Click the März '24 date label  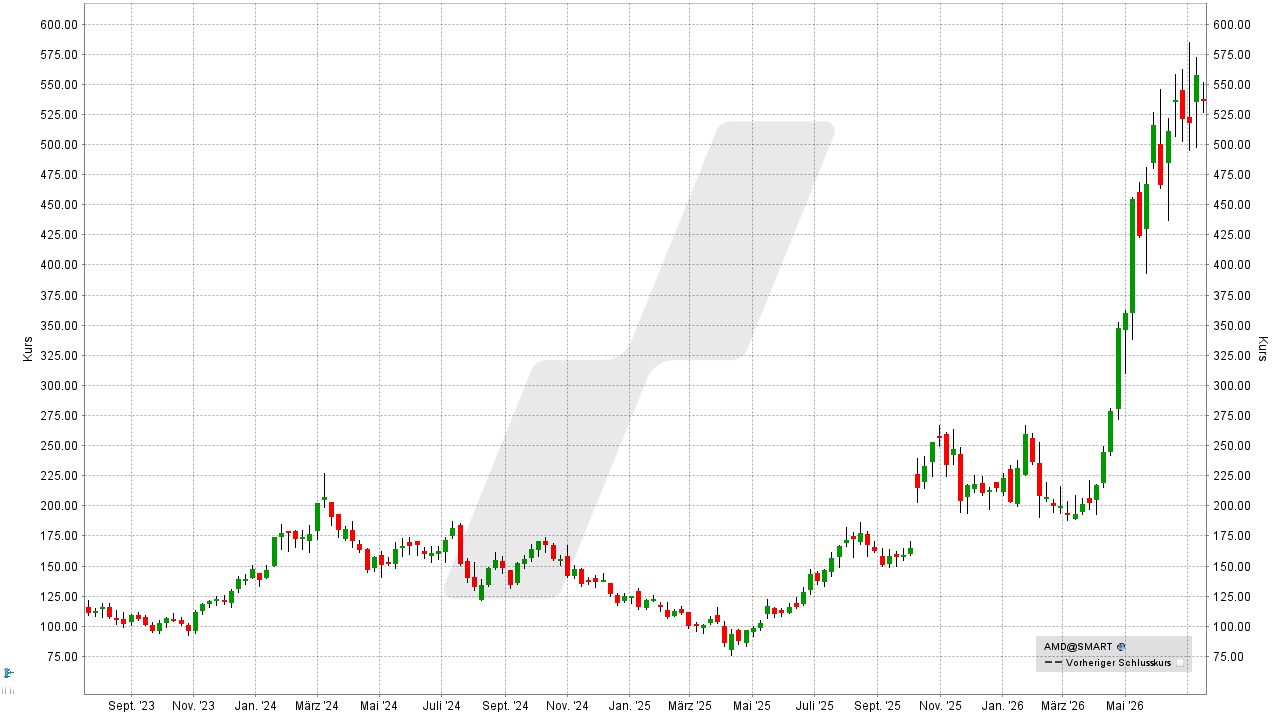coord(317,706)
